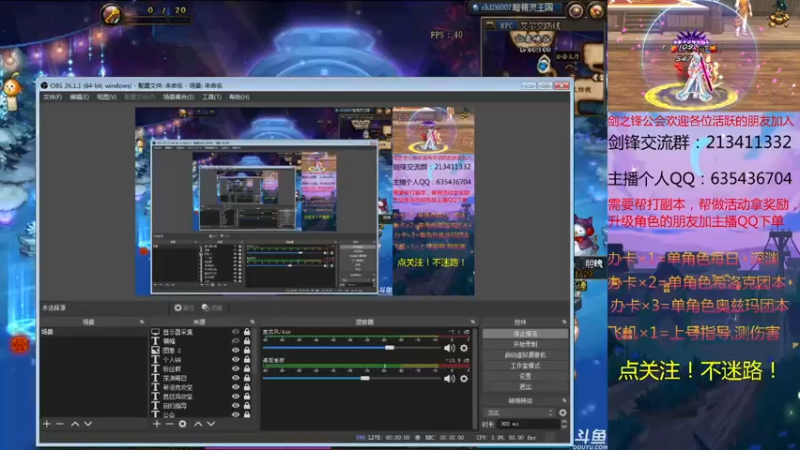Click the 时长 300 ms duration field
The width and height of the screenshot is (800, 450).
(529, 424)
